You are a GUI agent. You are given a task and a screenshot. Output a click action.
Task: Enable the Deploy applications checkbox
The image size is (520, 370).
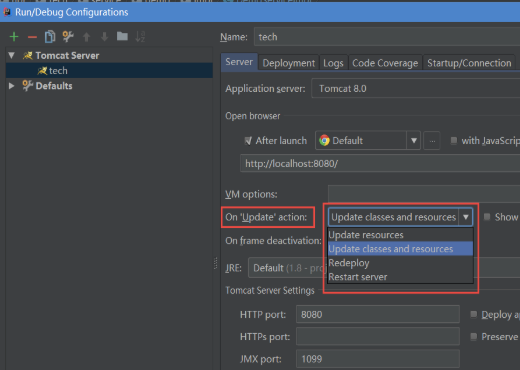click(x=473, y=314)
